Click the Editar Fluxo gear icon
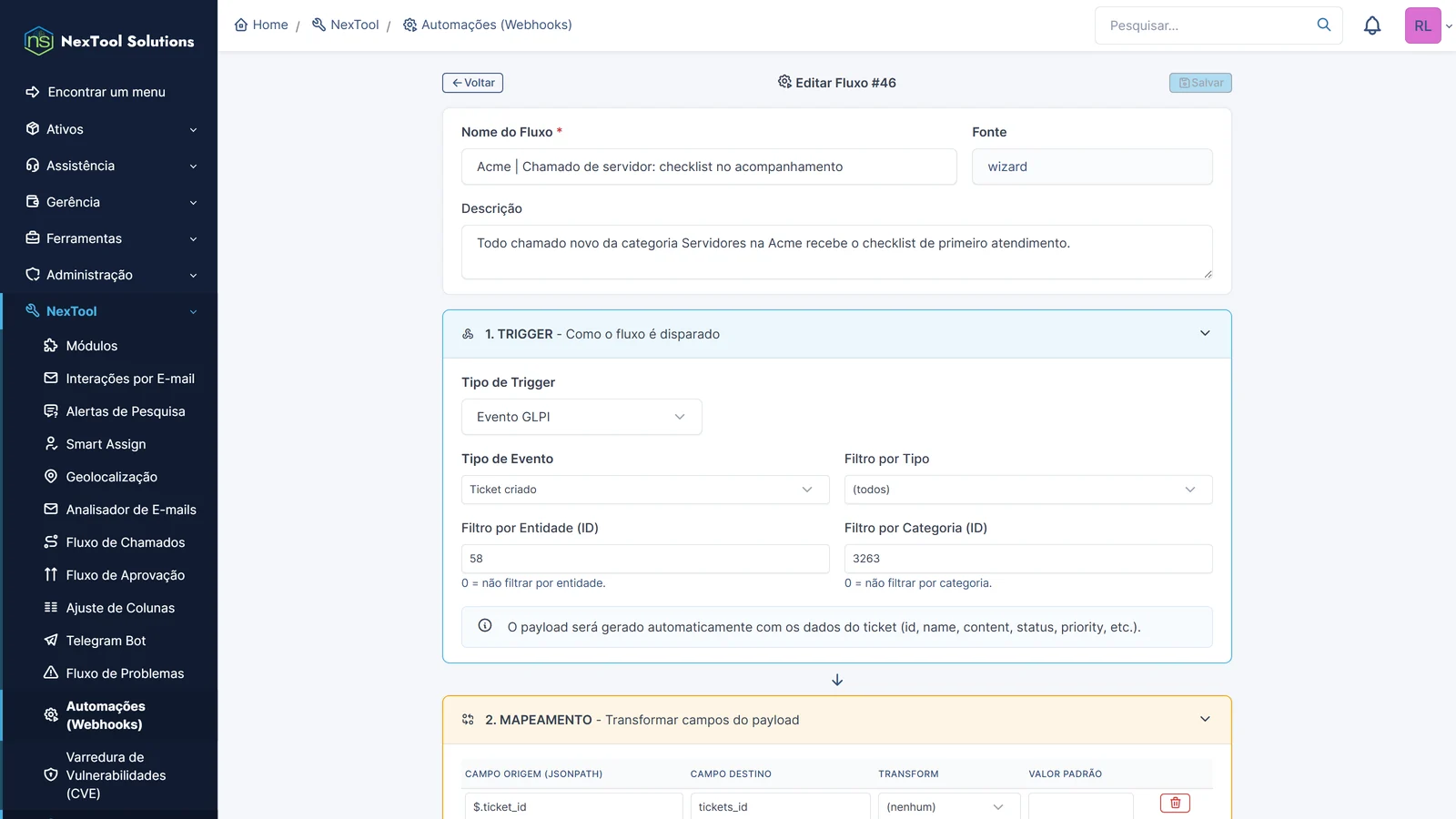Image resolution: width=1456 pixels, height=819 pixels. tap(784, 82)
